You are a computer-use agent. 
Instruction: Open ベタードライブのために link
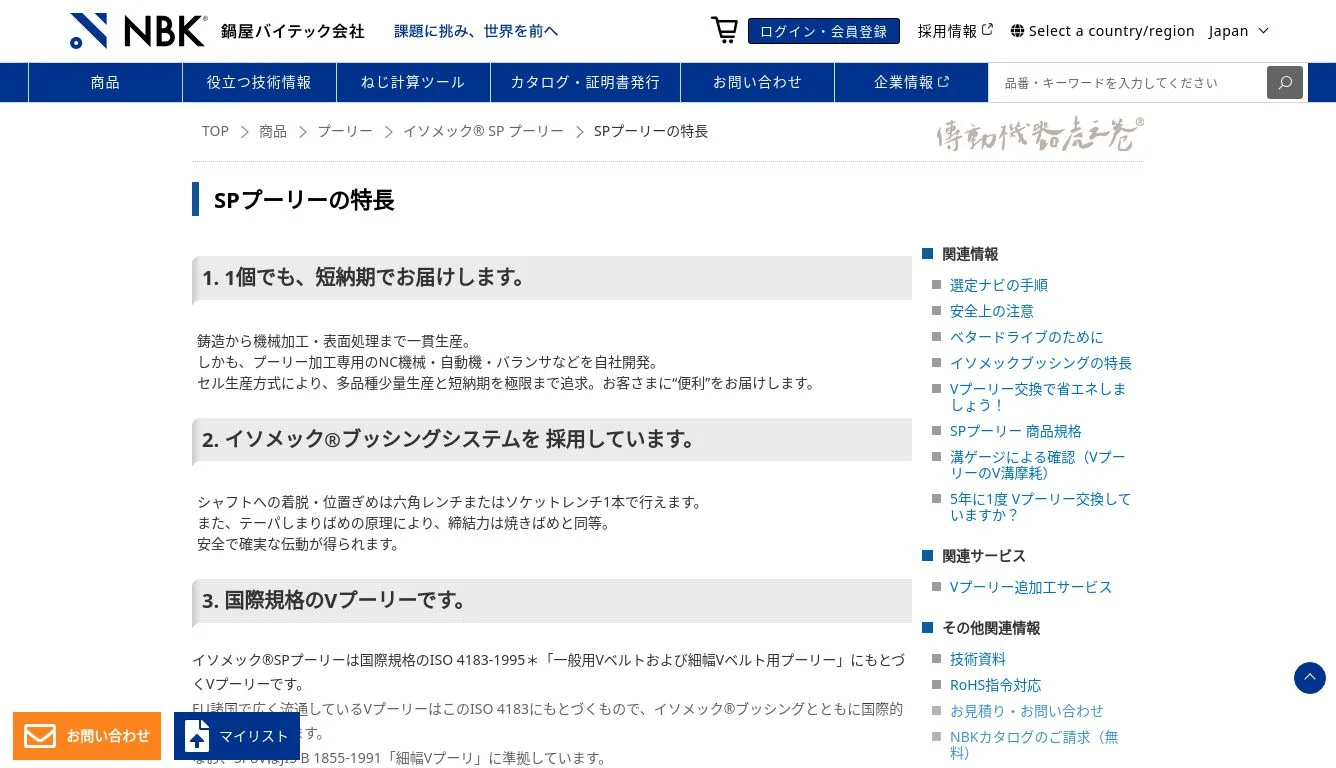point(1027,337)
